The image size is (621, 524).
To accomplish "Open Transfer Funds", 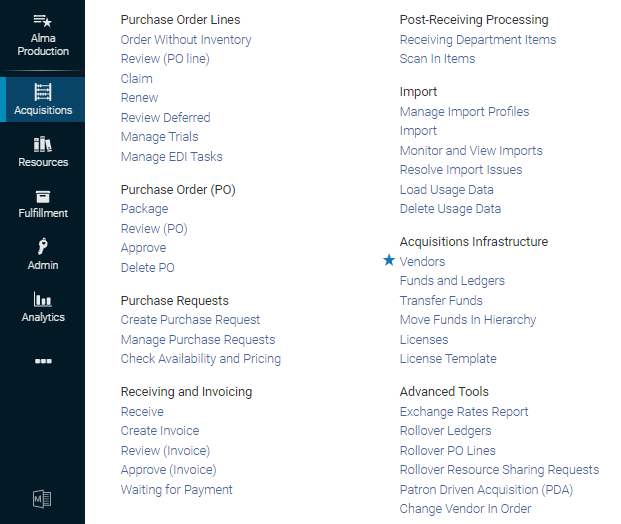I will tap(441, 301).
